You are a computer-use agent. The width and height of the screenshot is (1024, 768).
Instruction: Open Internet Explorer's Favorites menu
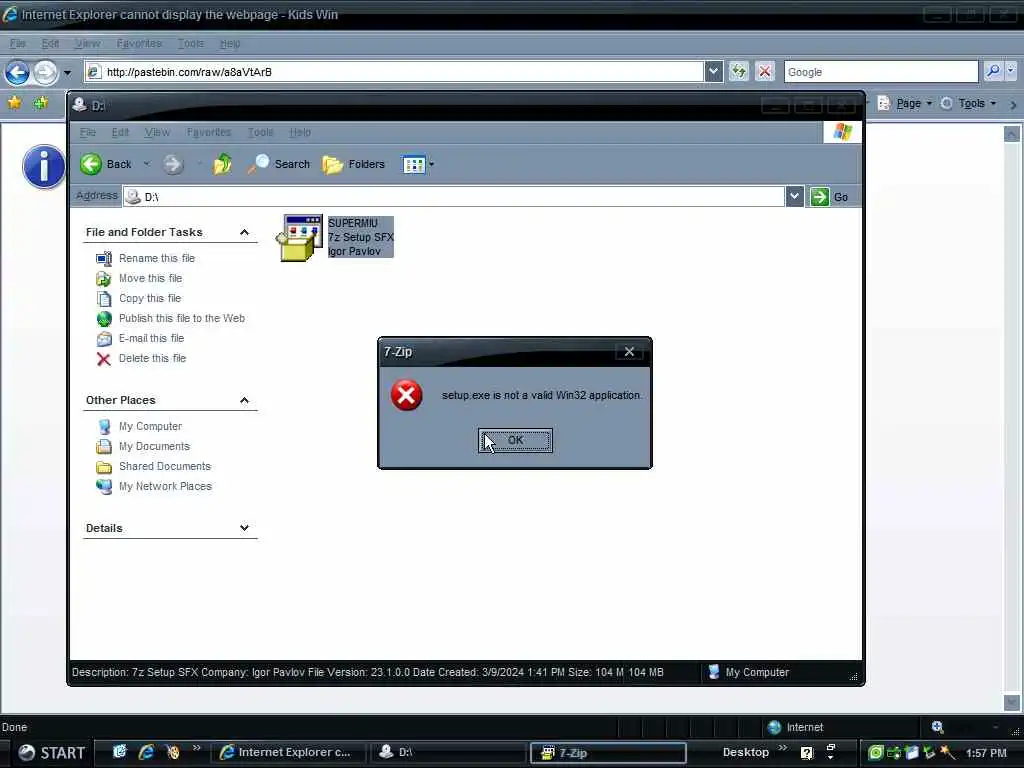pyautogui.click(x=139, y=43)
